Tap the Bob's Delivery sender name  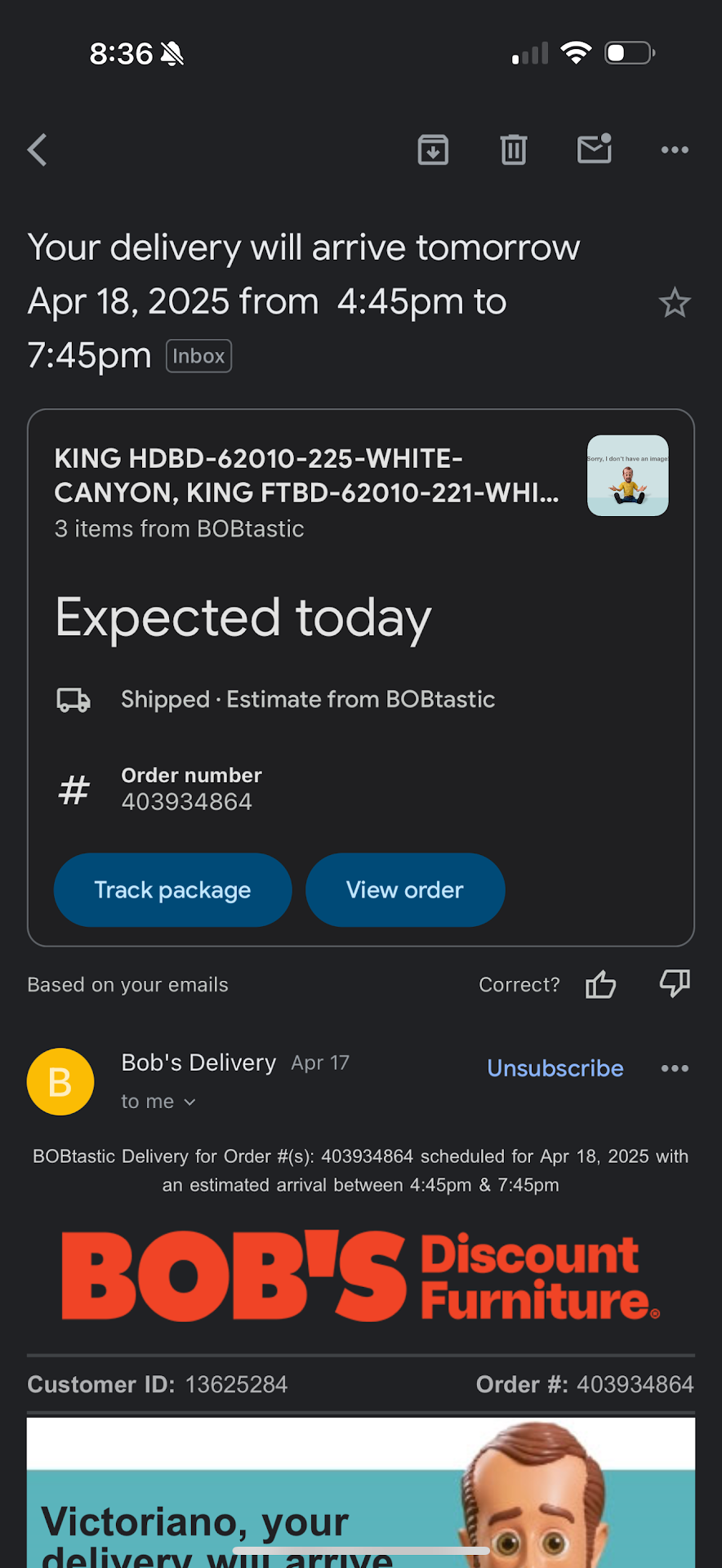(x=198, y=1062)
